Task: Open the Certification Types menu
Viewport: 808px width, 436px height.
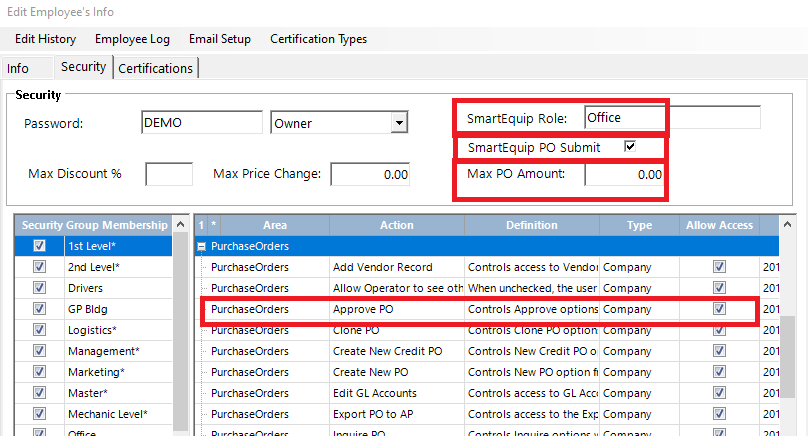Action: click(x=318, y=39)
